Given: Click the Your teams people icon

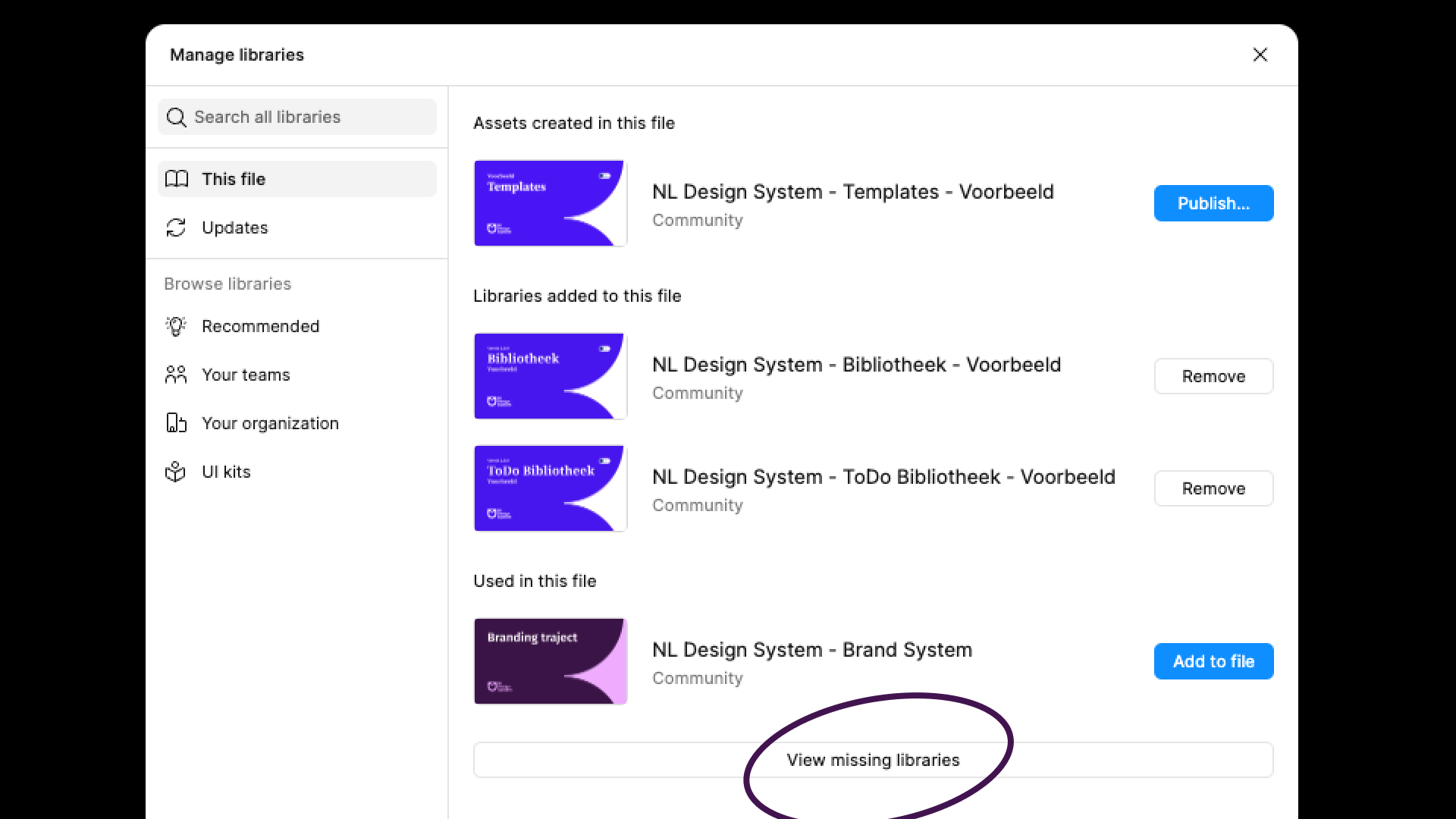Looking at the screenshot, I should pos(176,375).
